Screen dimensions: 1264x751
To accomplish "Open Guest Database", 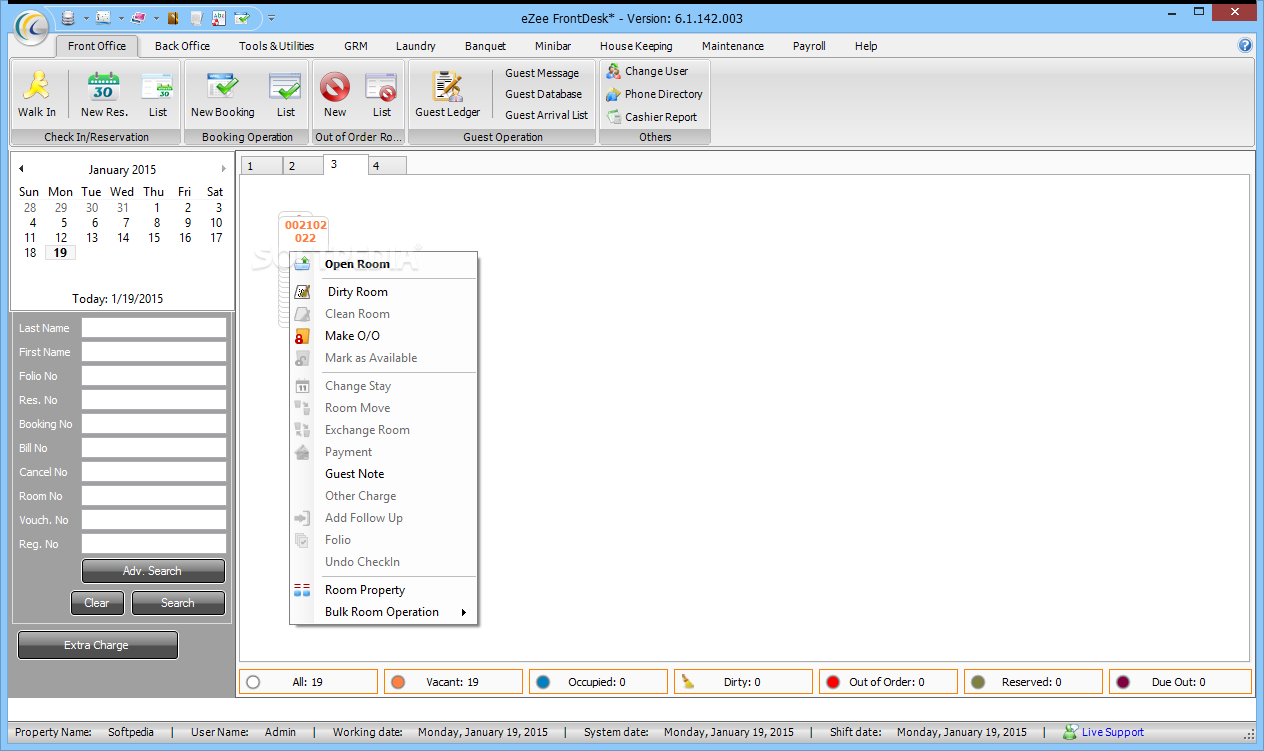I will (x=543, y=94).
